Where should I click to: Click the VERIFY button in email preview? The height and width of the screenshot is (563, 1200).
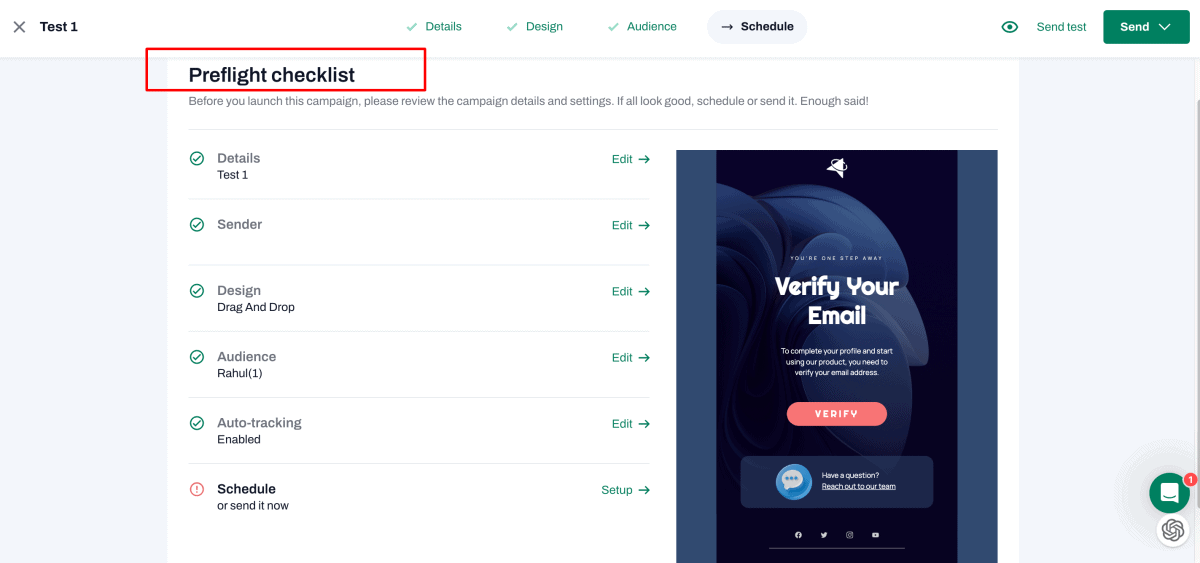pyautogui.click(x=836, y=414)
